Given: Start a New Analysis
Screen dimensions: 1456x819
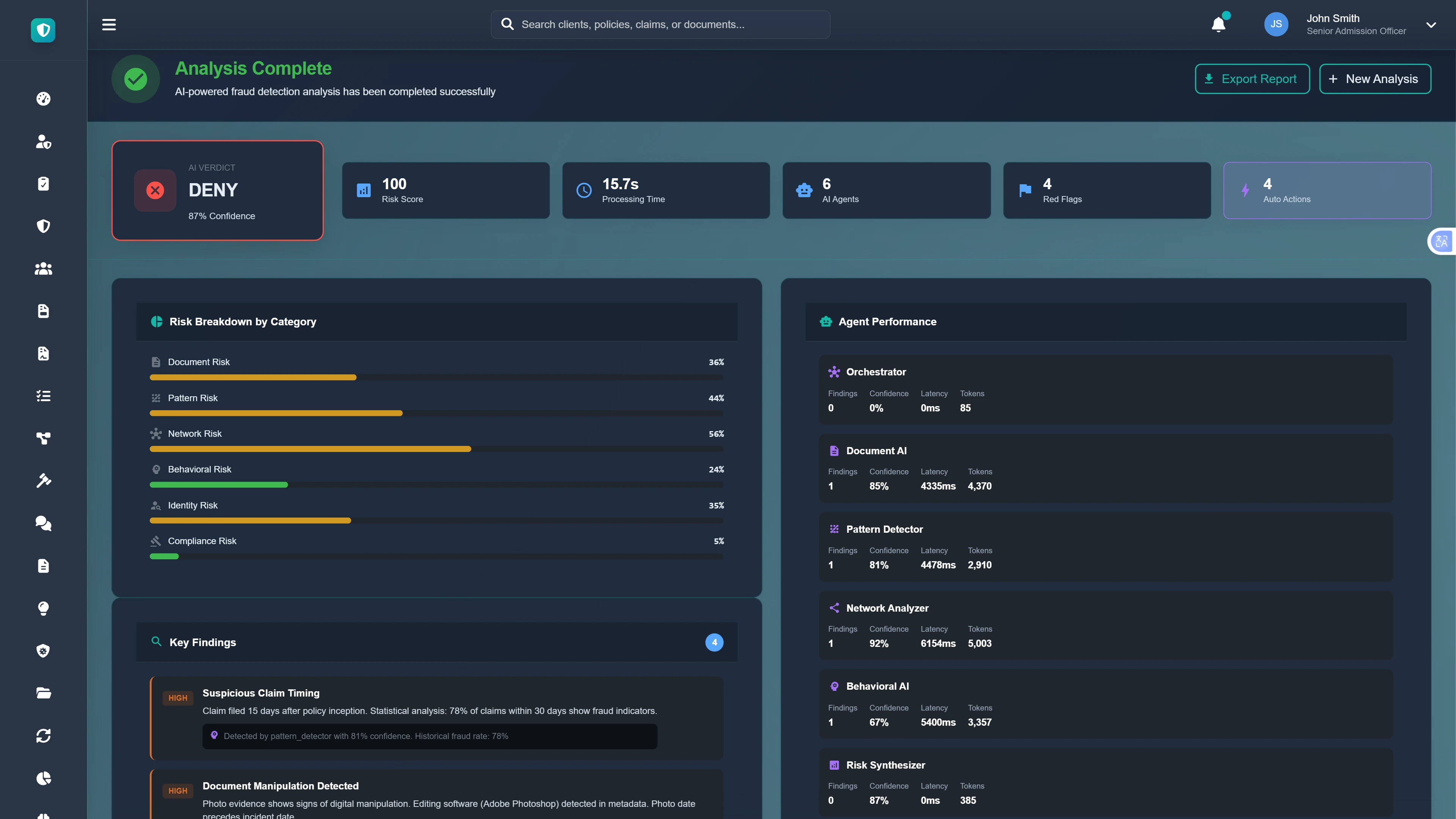Looking at the screenshot, I should point(1374,78).
